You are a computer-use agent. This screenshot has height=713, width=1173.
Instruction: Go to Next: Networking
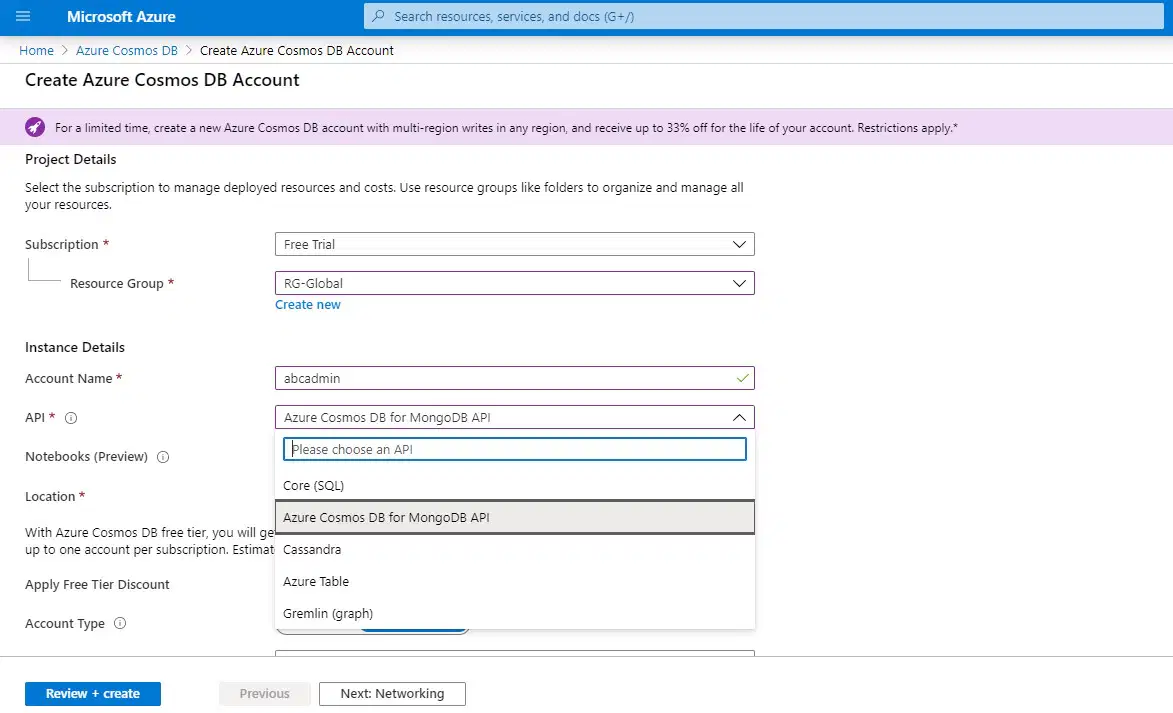point(392,694)
